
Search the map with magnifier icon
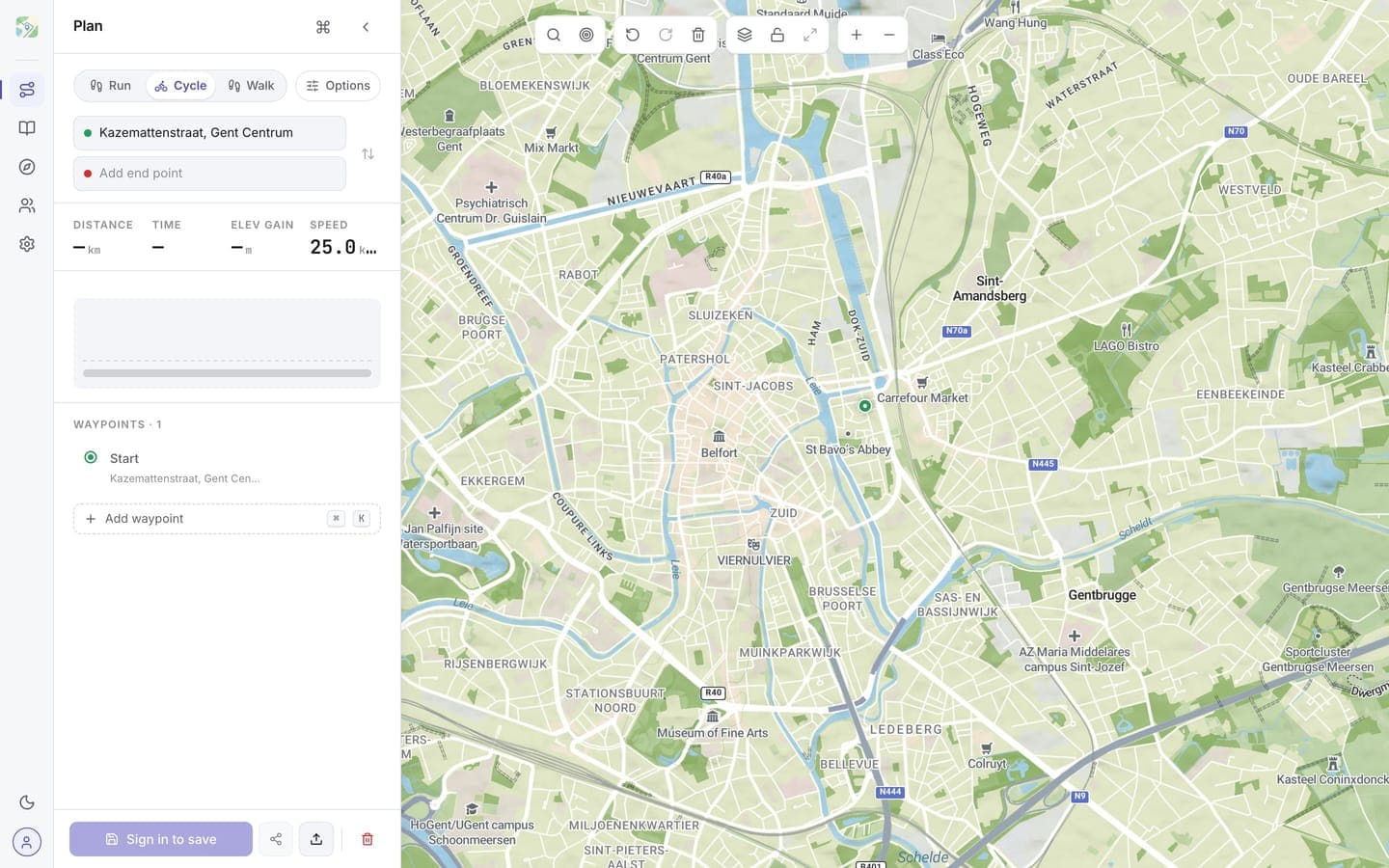[x=554, y=35]
